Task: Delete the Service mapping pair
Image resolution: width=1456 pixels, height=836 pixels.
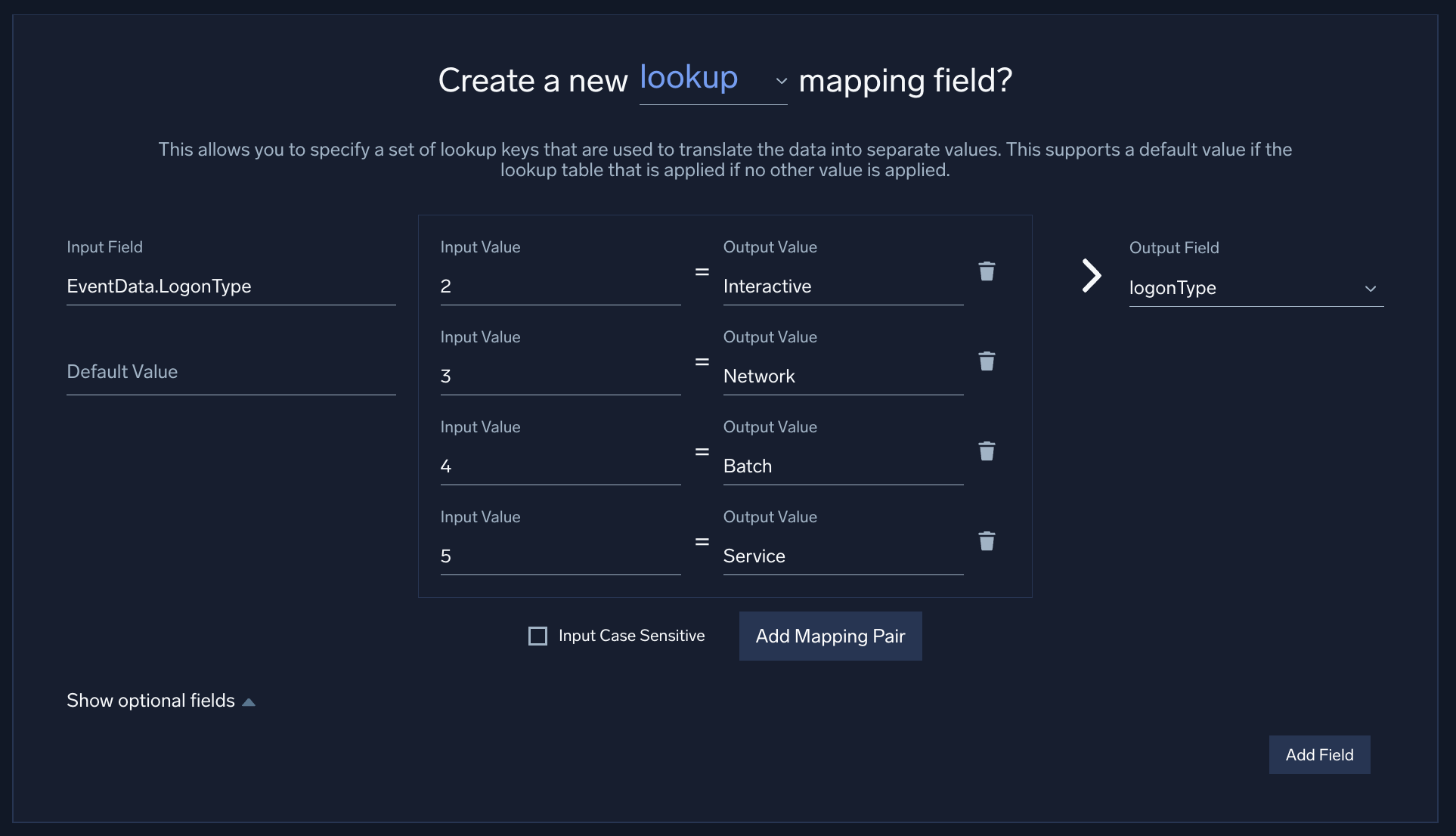Action: tap(987, 541)
